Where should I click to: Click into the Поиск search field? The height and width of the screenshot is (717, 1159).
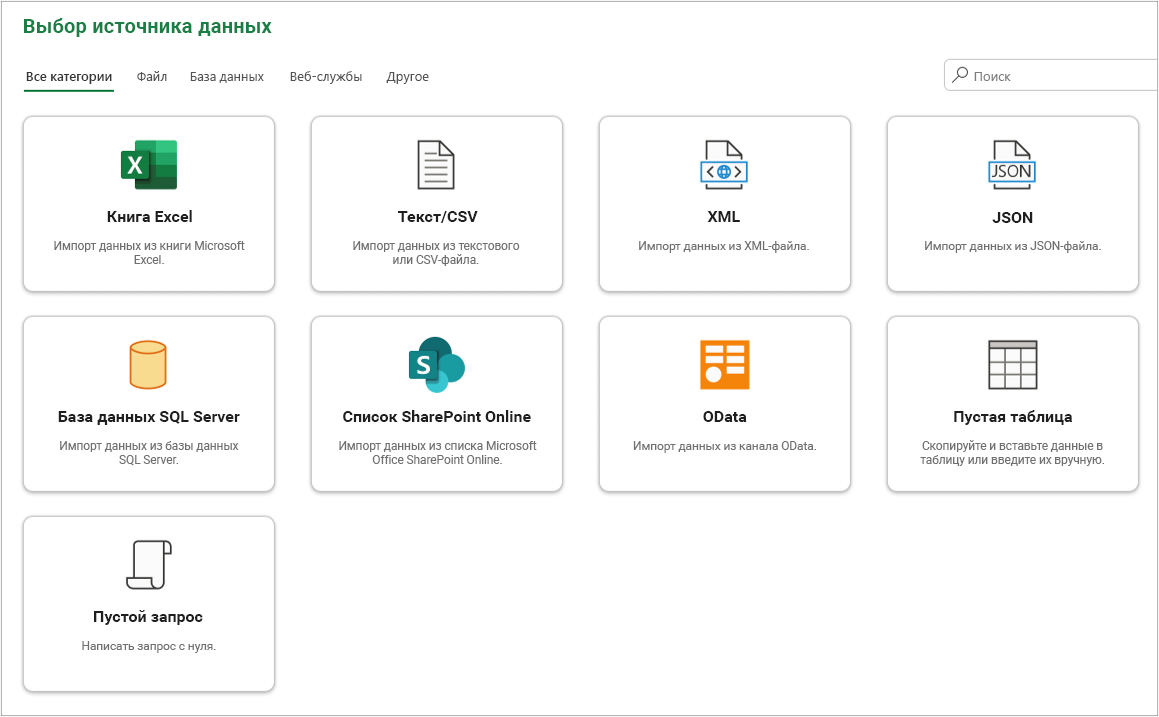click(x=1051, y=75)
